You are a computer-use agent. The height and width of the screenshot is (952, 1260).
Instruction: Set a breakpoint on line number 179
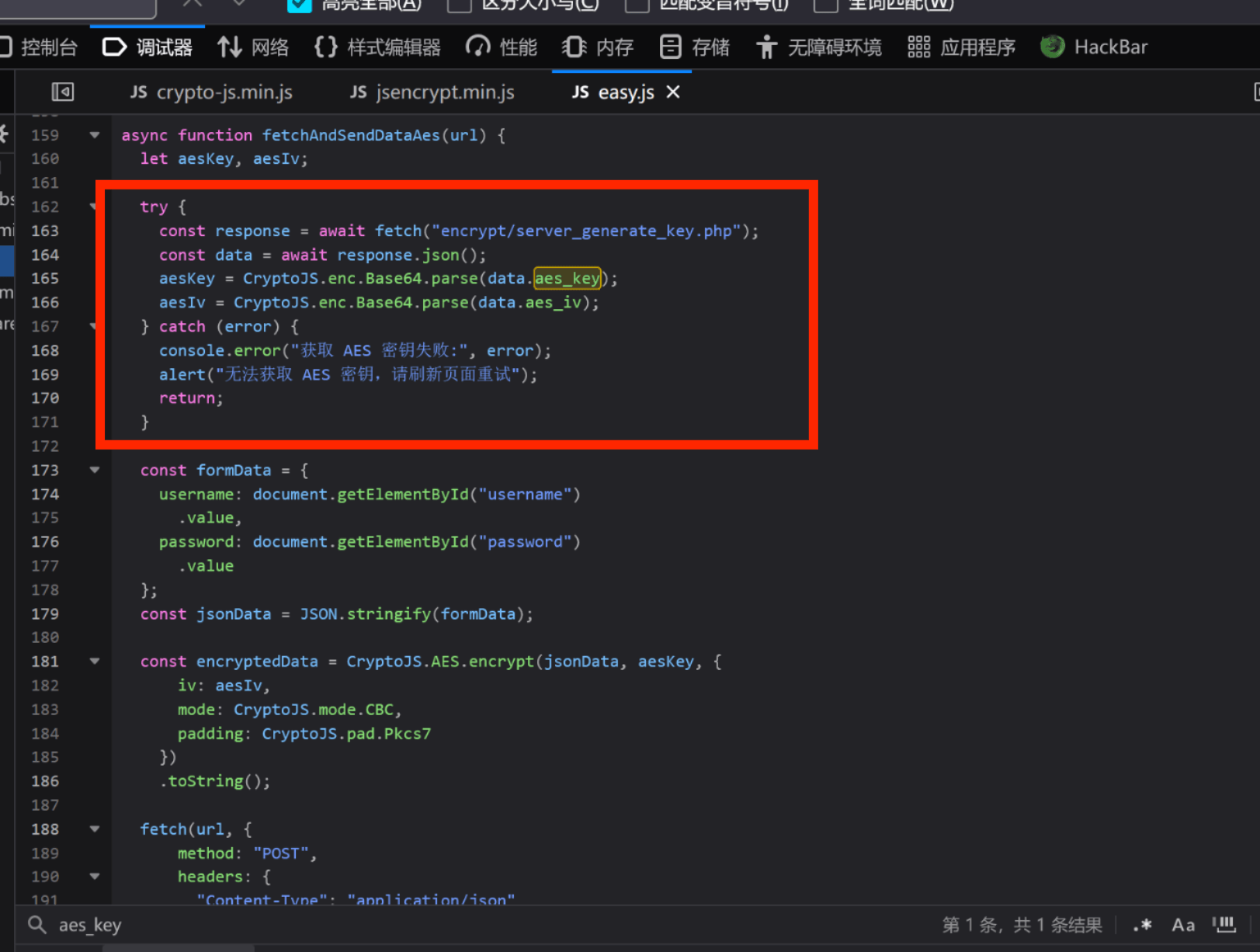(45, 613)
